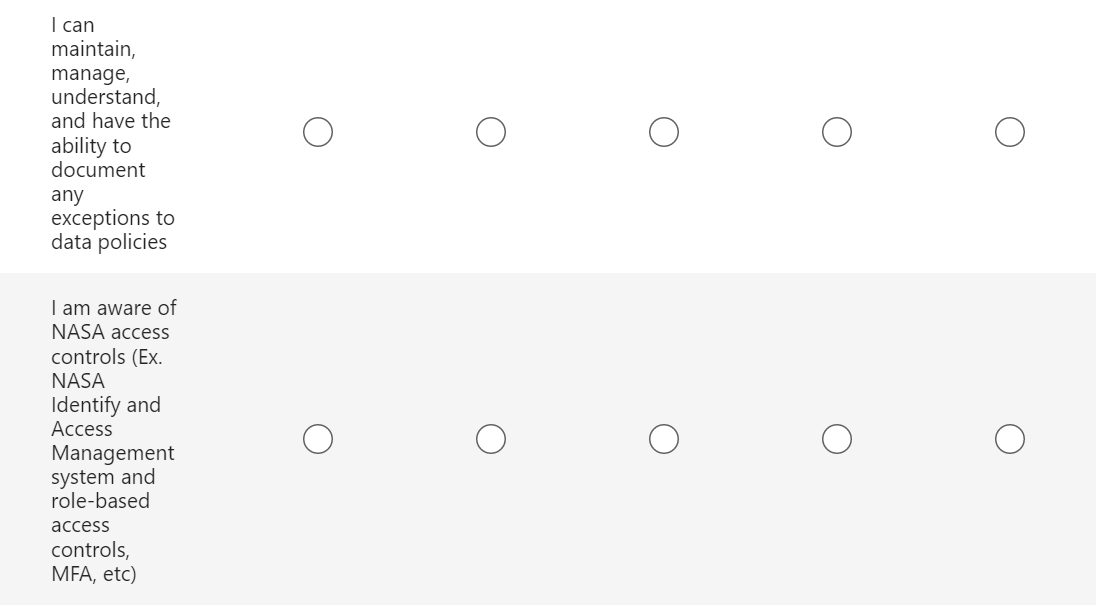Select last radio option for data policies exceptions row
The width and height of the screenshot is (1112, 613).
[x=1010, y=132]
